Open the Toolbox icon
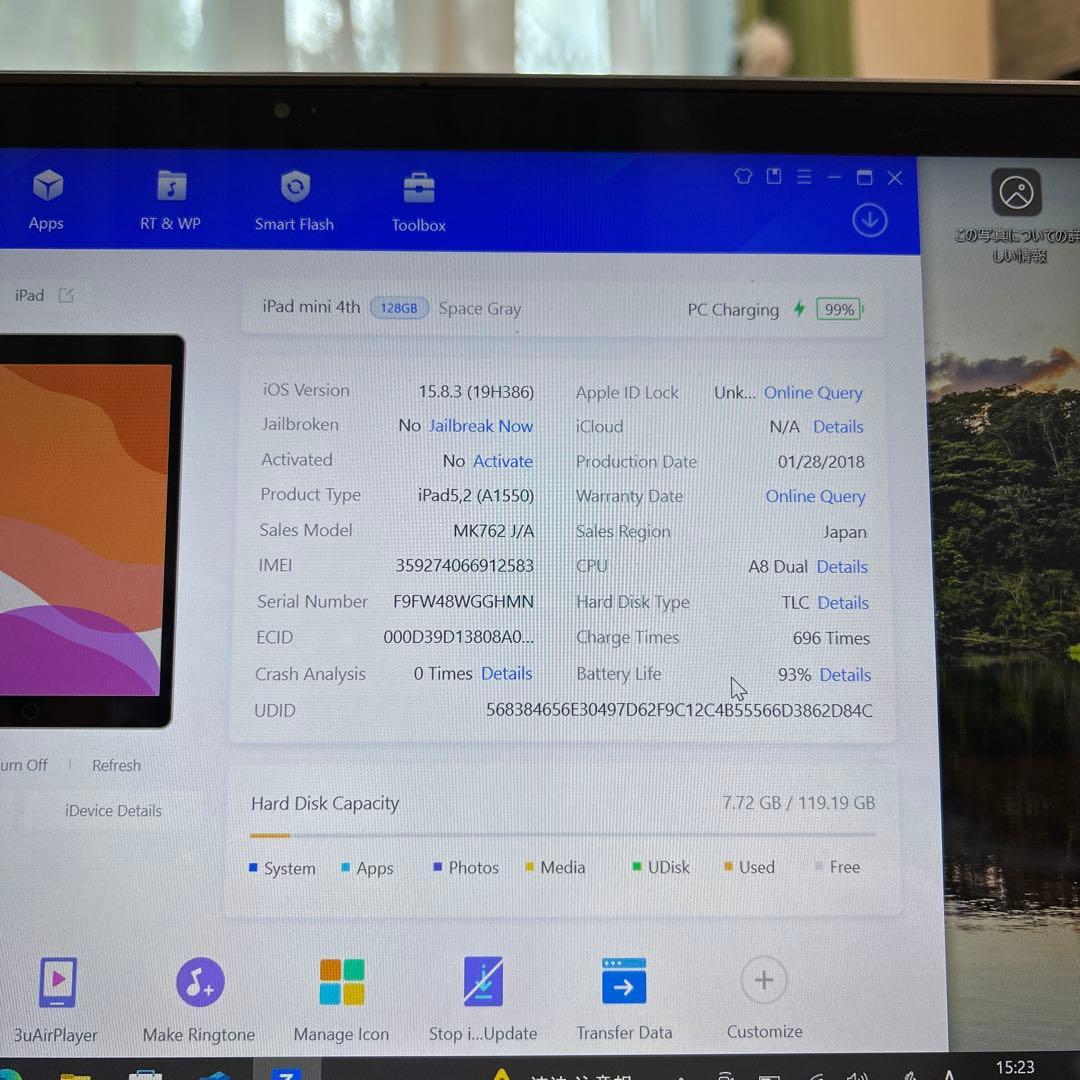Viewport: 1080px width, 1080px height. coord(418,189)
